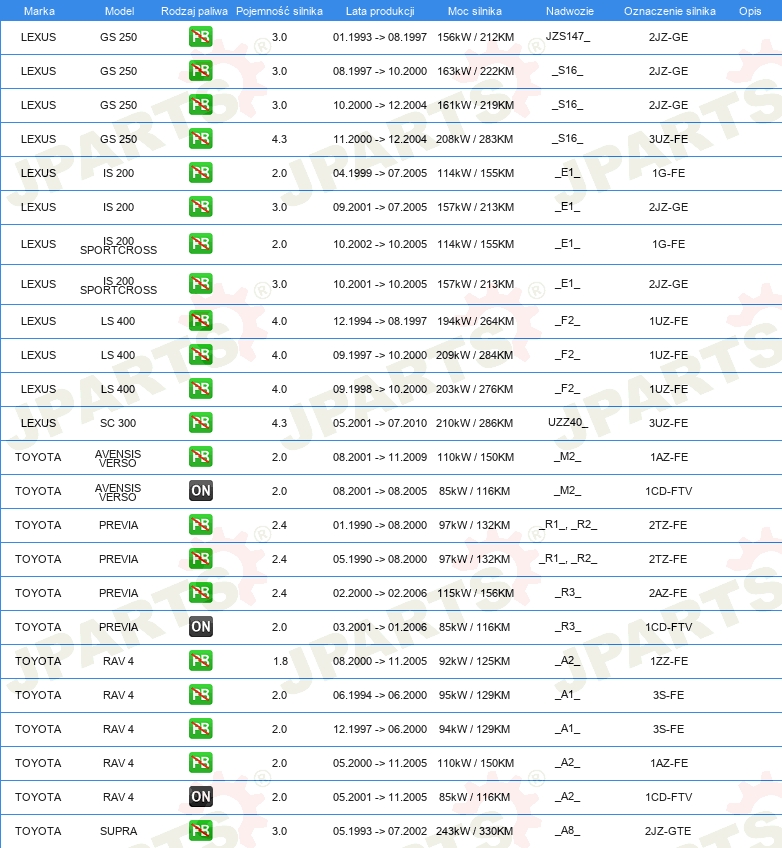
Task: Select power value 208kW / 283KM
Action: coord(474,139)
